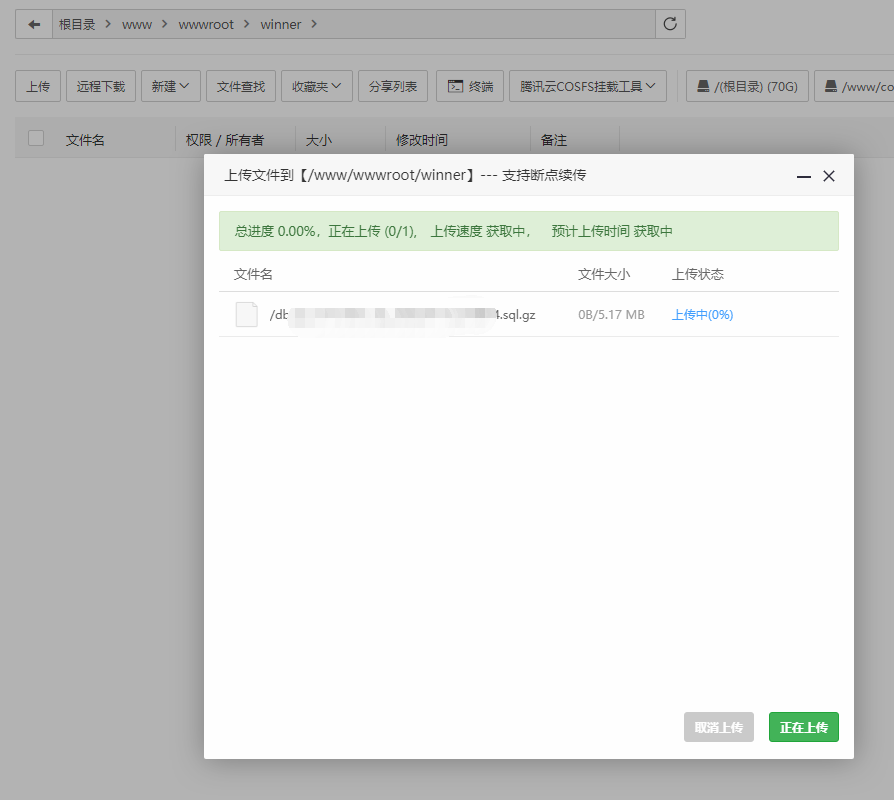
Task: Click the 备注 column header
Action: click(554, 140)
